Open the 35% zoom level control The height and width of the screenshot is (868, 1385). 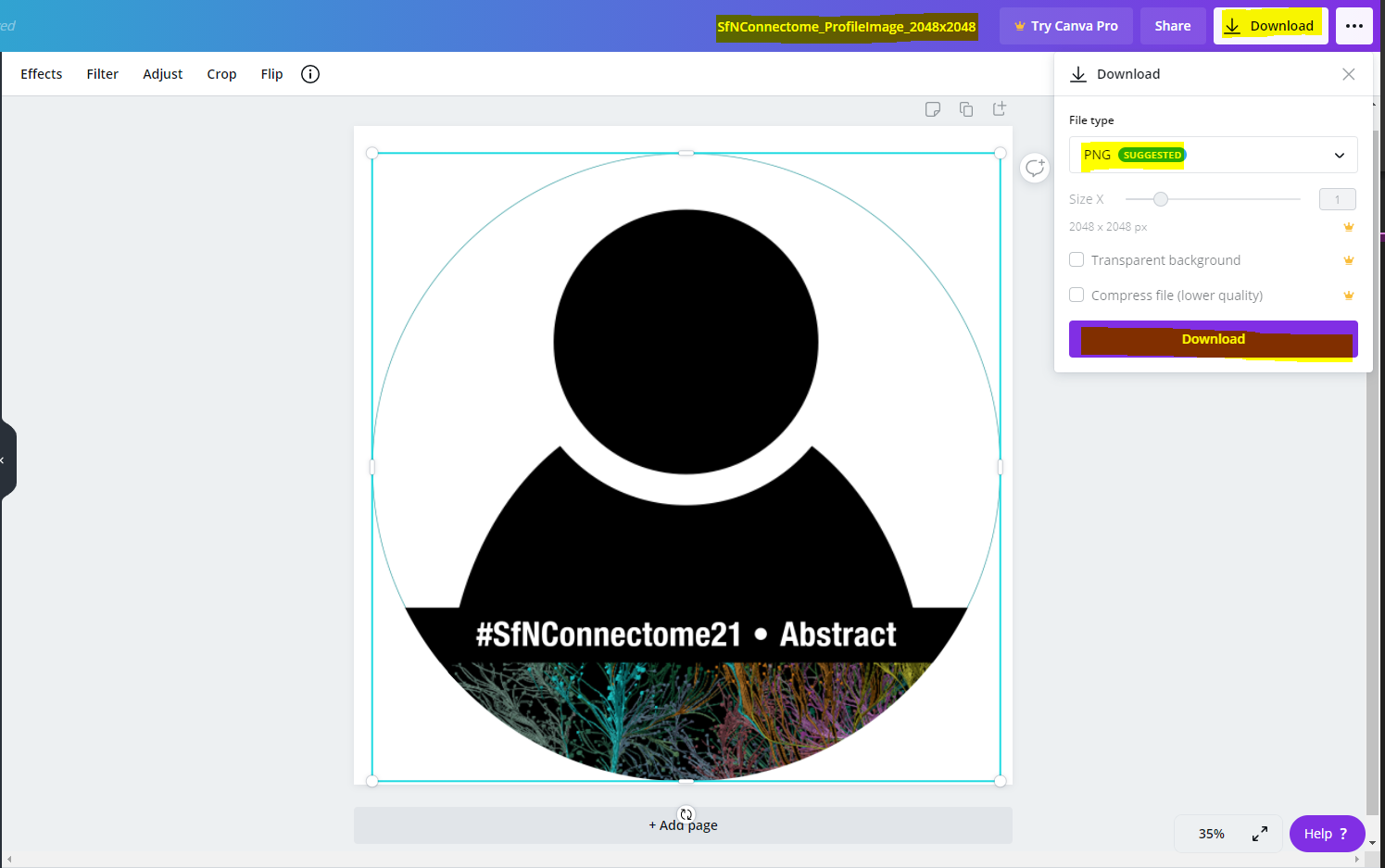click(x=1212, y=834)
